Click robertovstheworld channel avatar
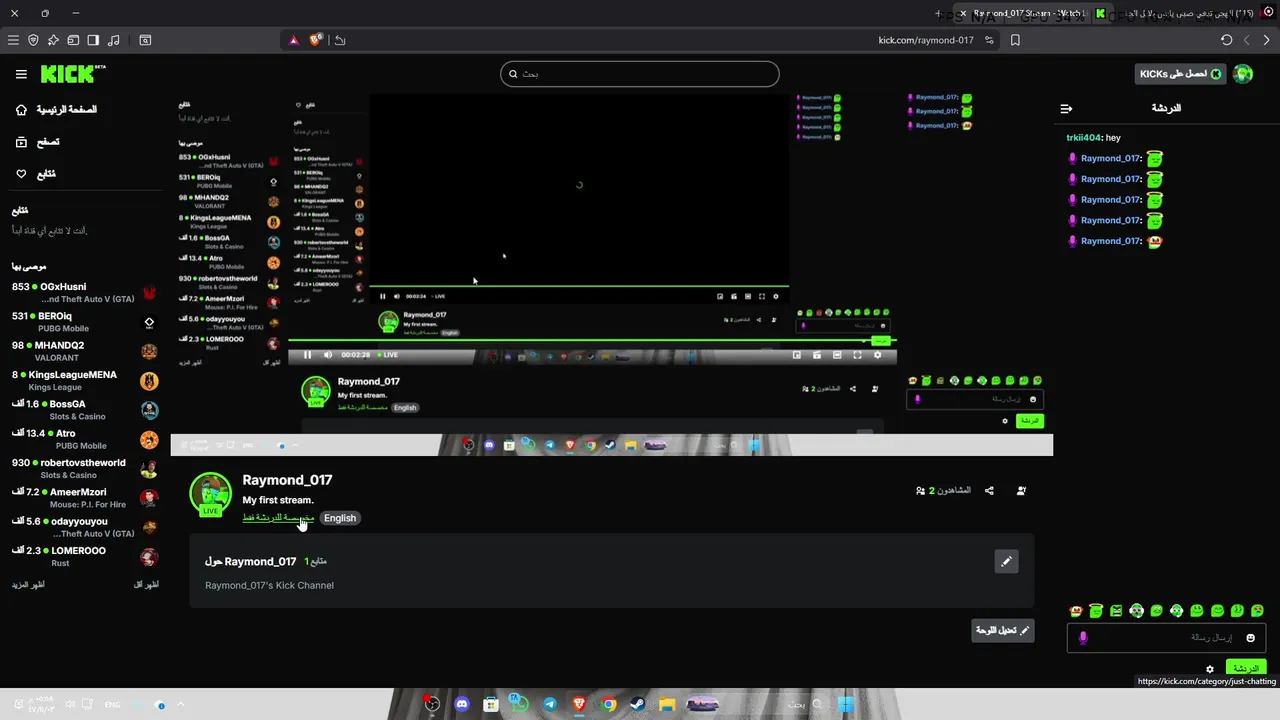 (149, 469)
